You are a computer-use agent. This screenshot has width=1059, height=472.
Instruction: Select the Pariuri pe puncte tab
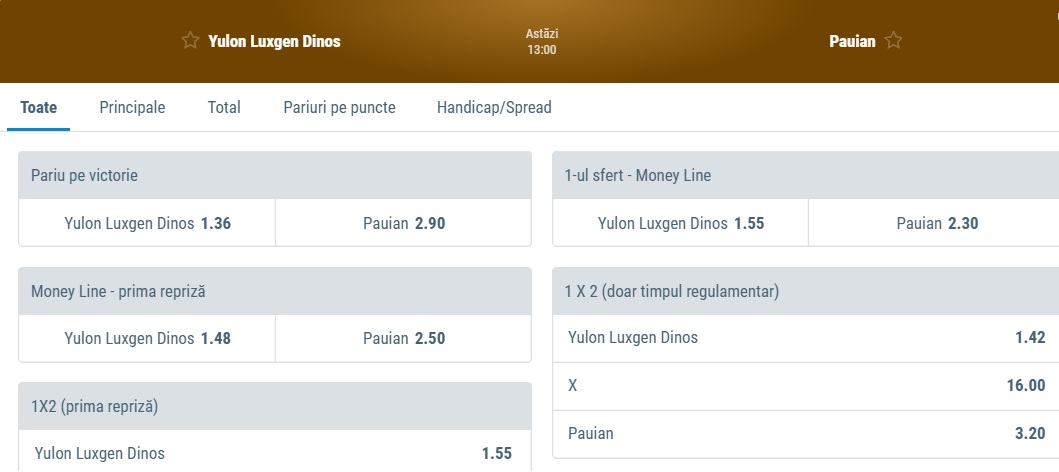339,108
